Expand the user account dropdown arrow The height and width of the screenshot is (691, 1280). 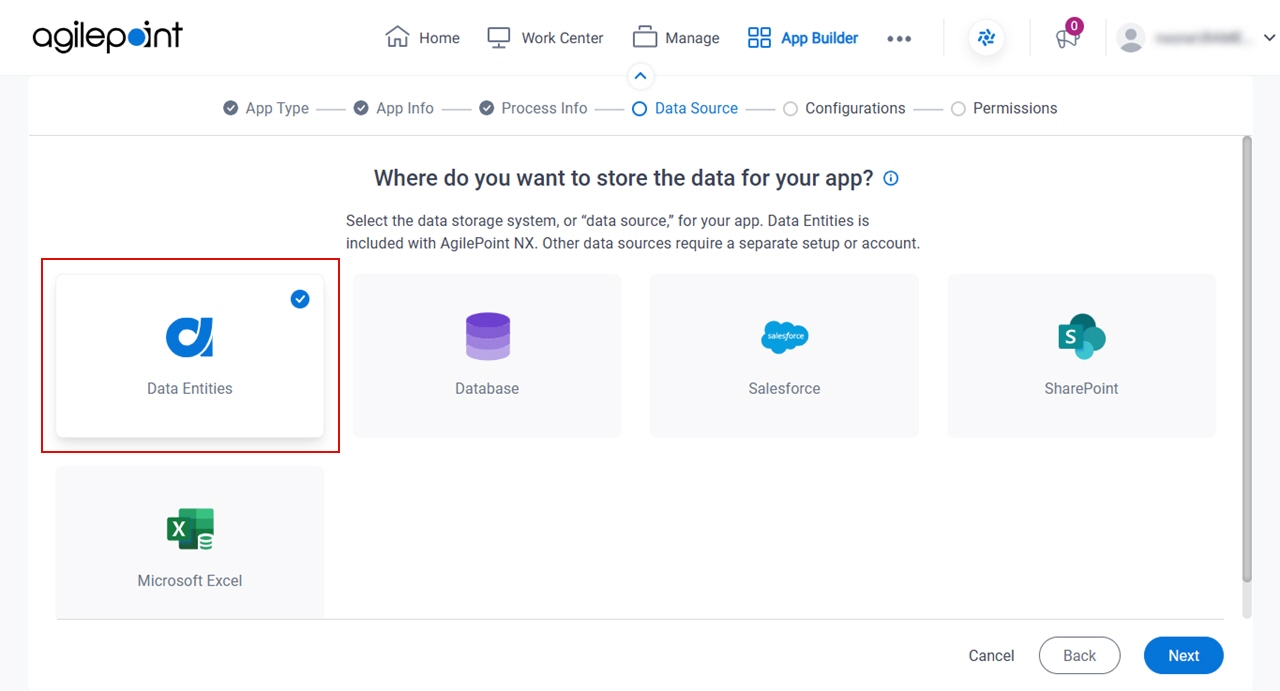coord(1269,38)
